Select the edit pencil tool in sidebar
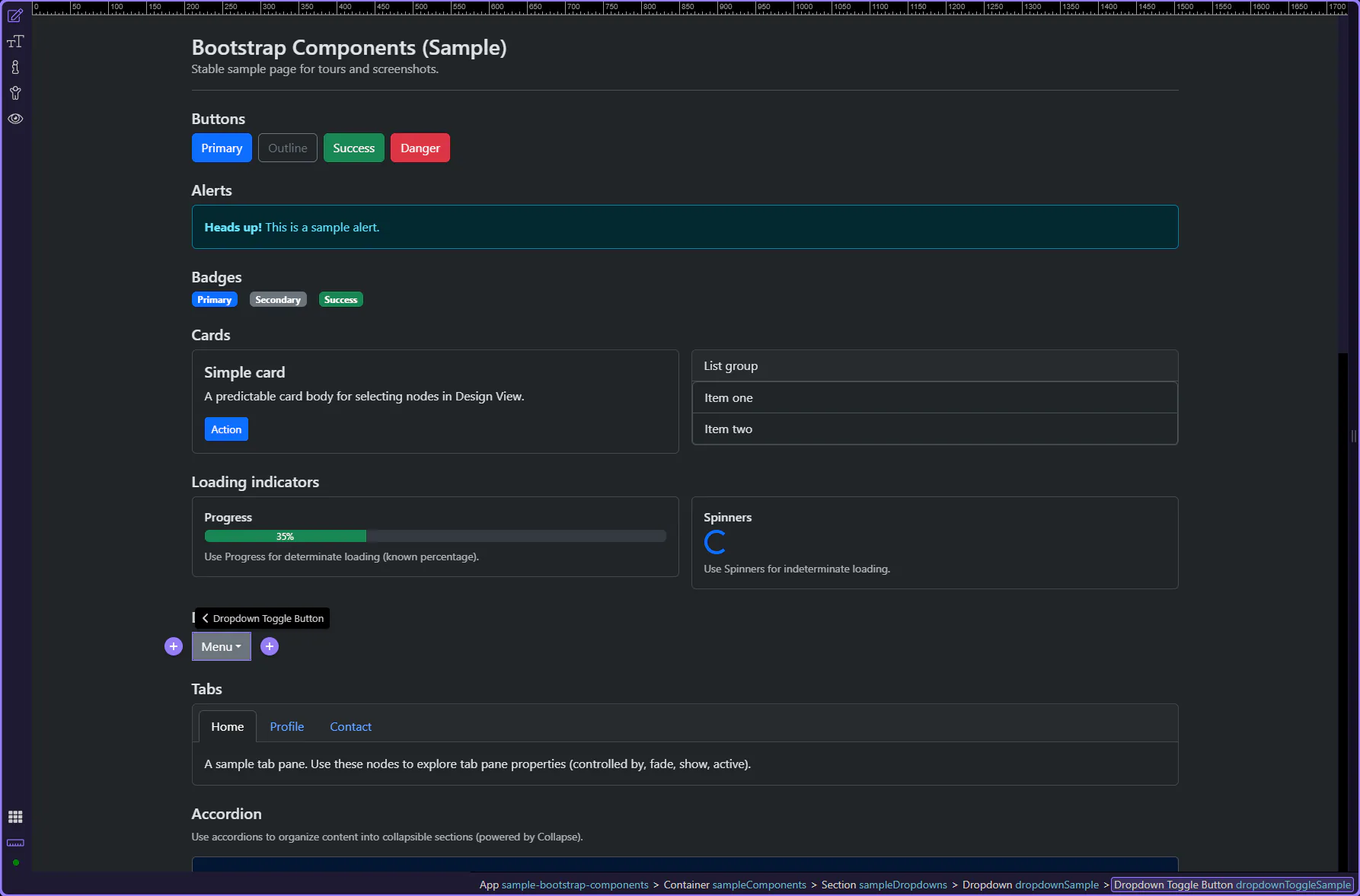 [15, 16]
